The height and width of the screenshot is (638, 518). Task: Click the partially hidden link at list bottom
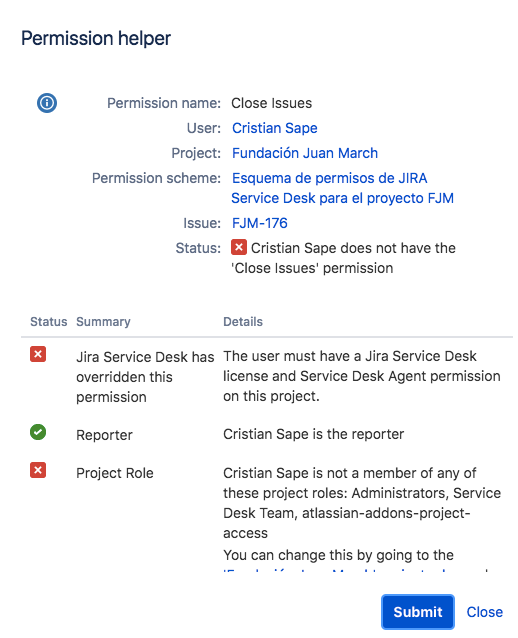coord(355,571)
